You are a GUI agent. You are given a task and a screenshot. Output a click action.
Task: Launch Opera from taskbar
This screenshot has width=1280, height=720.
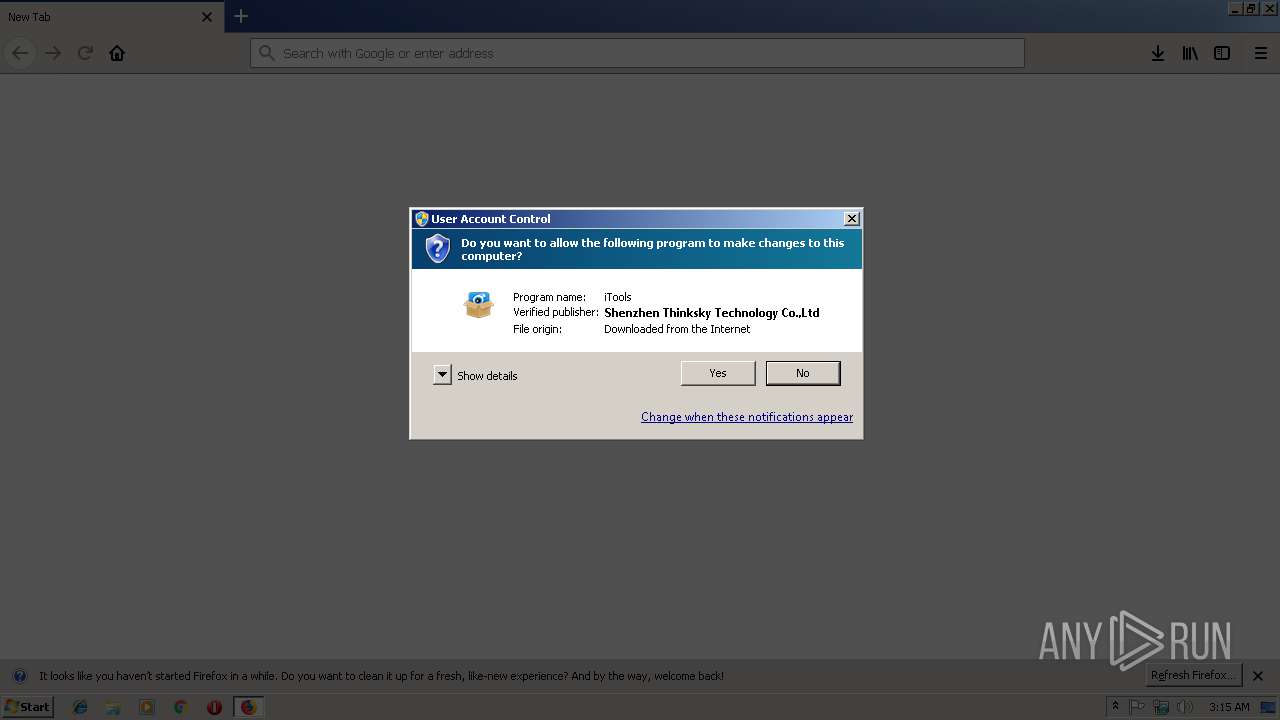pyautogui.click(x=214, y=707)
